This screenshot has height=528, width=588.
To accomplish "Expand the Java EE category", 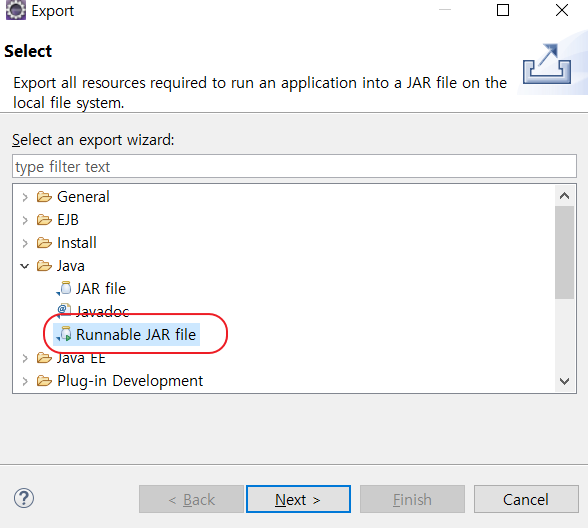I will click(25, 358).
